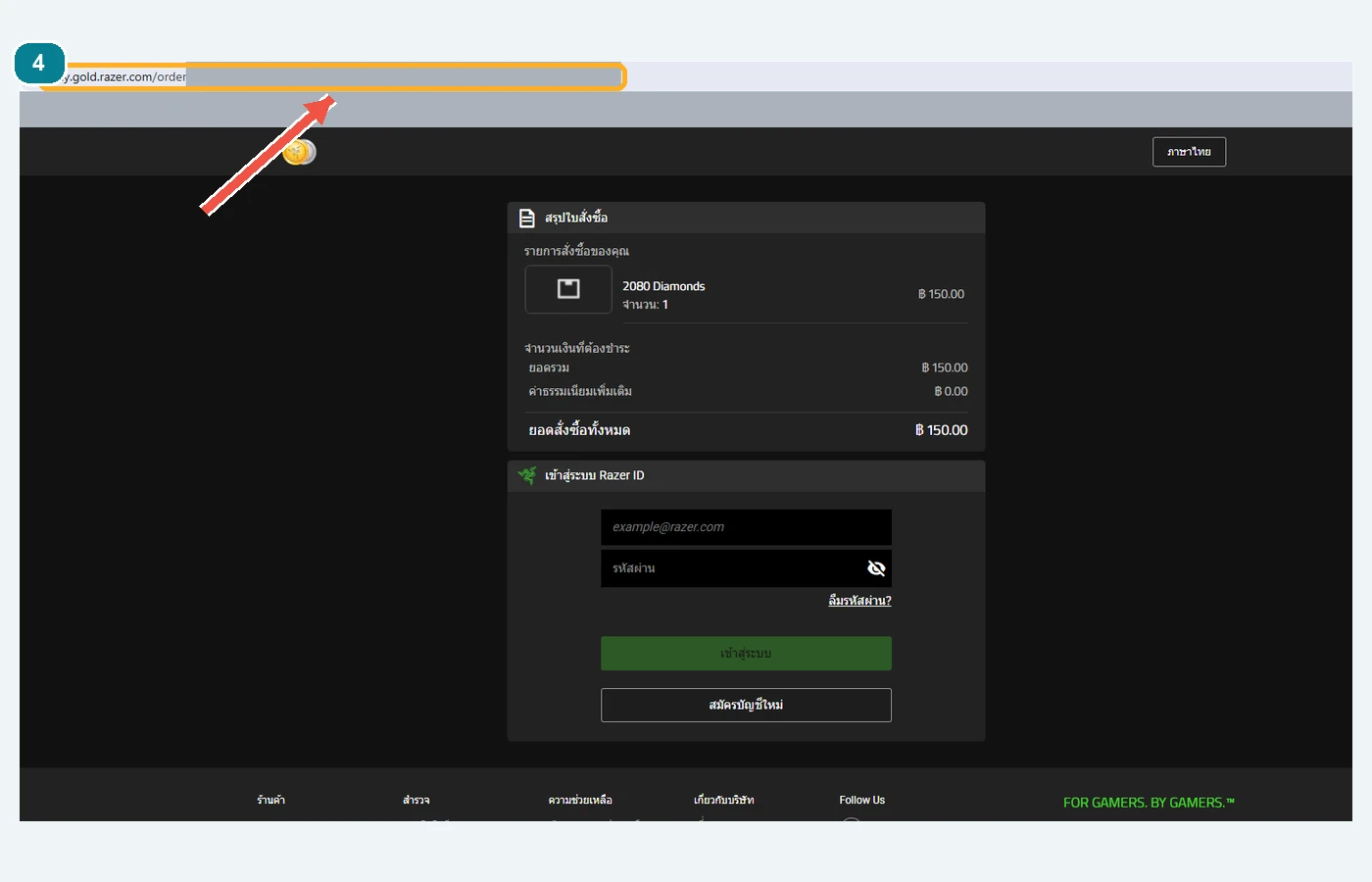Image resolution: width=1372 pixels, height=882 pixels.
Task: Click the ค่าธรรมเนียมเพิ่มเติม fee label
Action: coord(580,391)
